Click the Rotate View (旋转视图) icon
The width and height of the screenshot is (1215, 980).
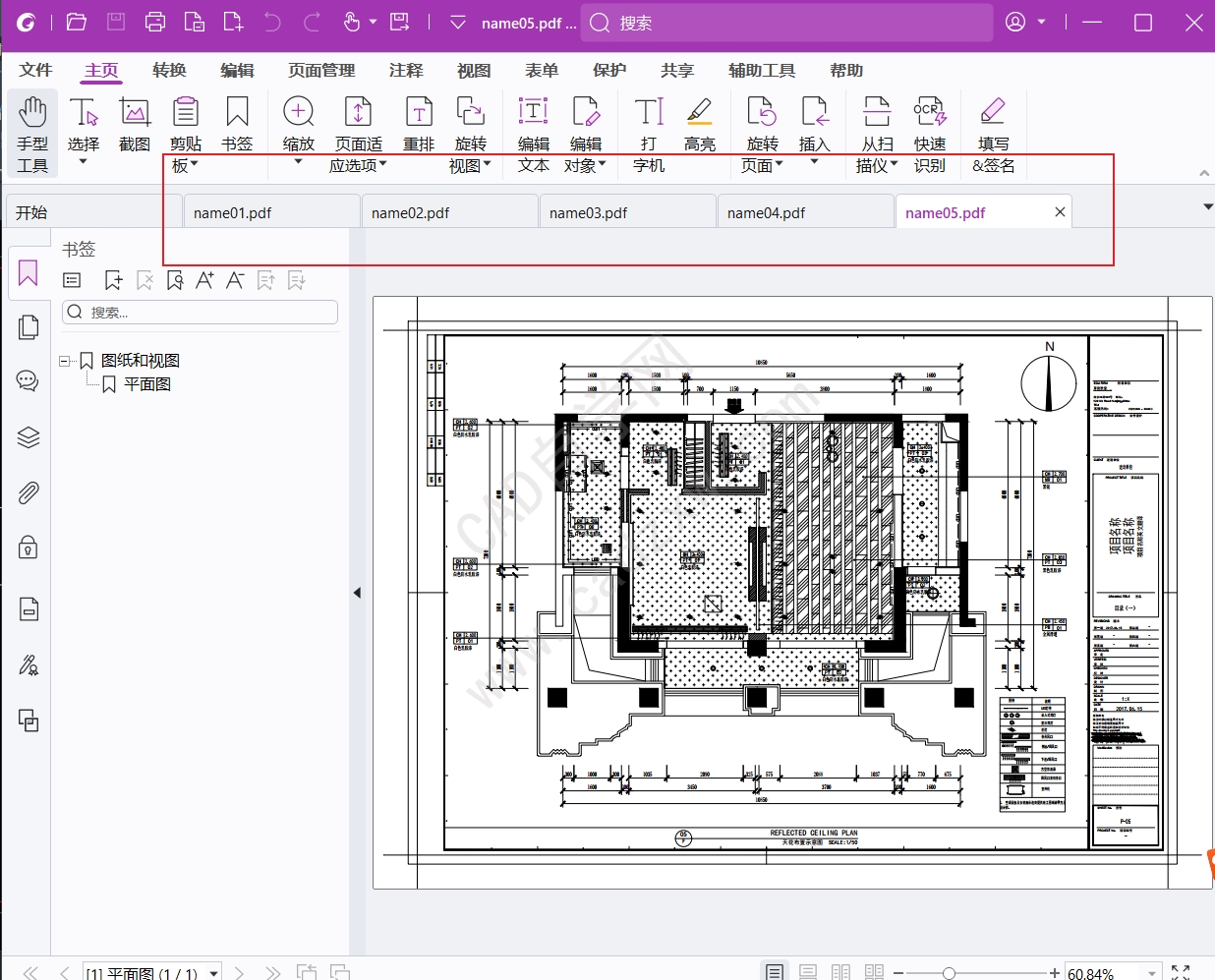click(x=471, y=112)
